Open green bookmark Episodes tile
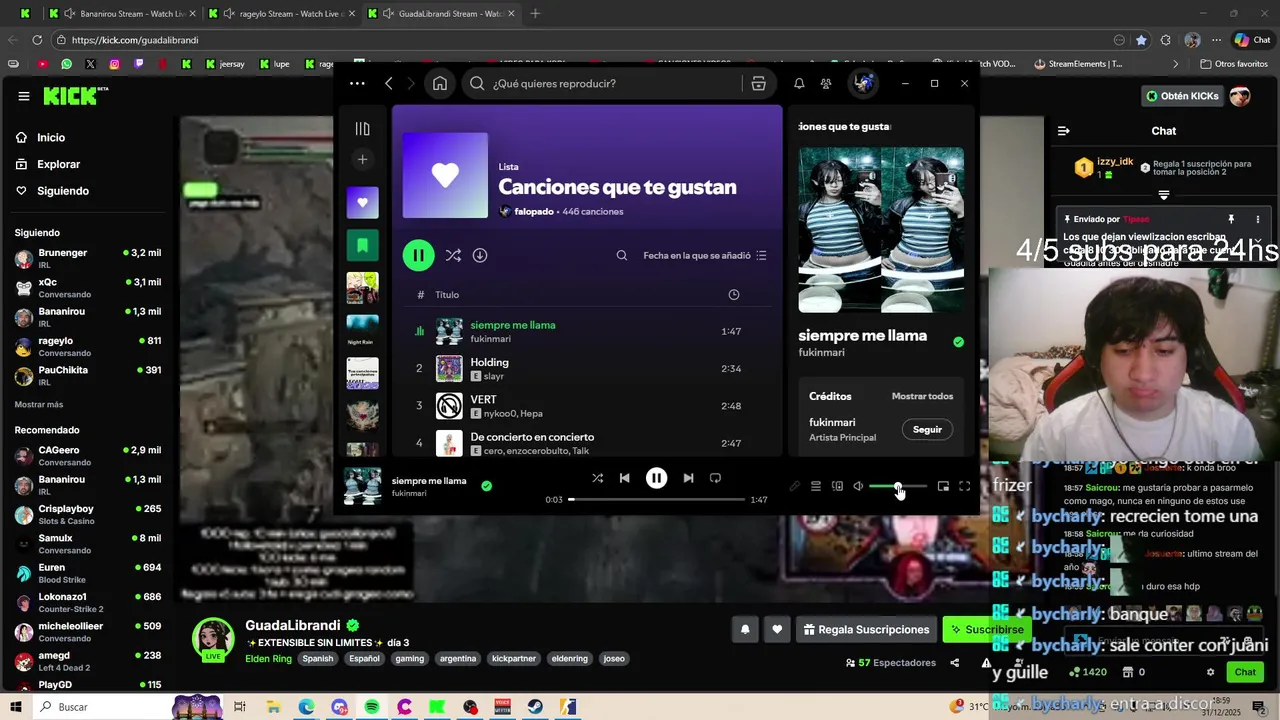The image size is (1280, 720). tap(362, 245)
